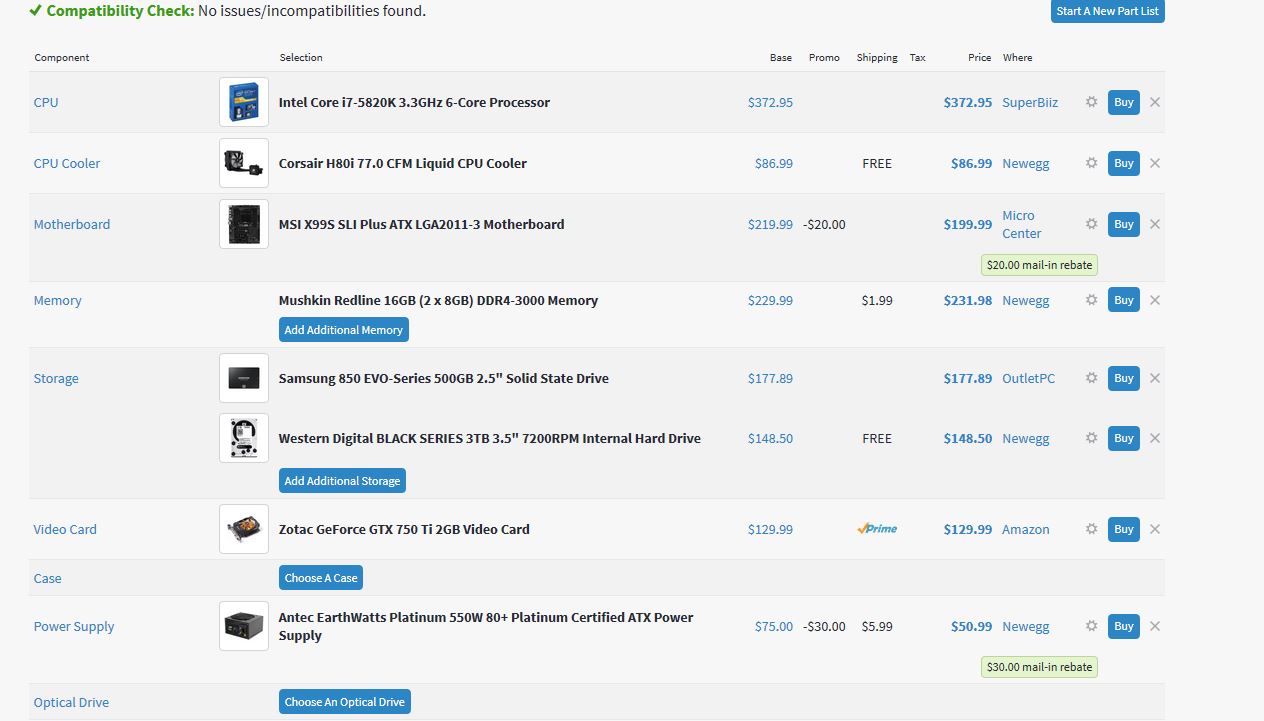Open the Video Card category link
The height and width of the screenshot is (721, 1264).
coord(65,529)
